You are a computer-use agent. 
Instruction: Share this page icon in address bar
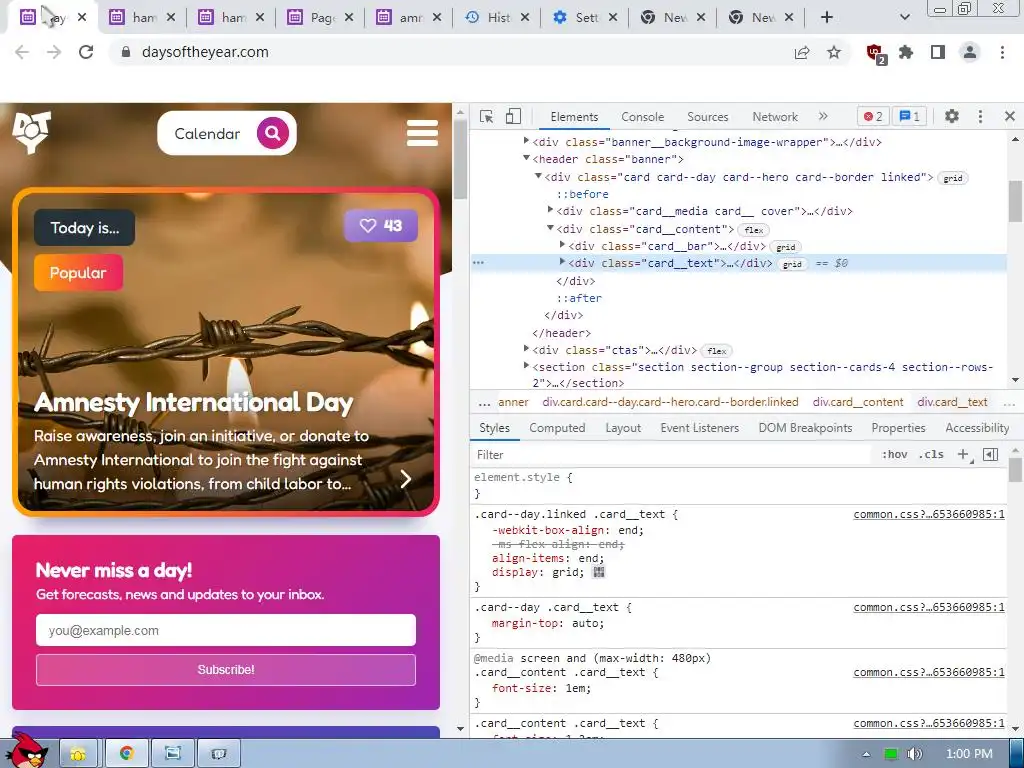[802, 52]
